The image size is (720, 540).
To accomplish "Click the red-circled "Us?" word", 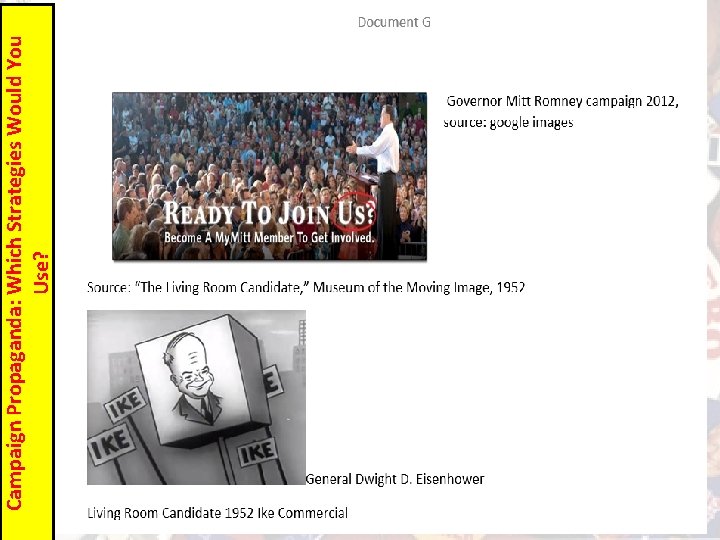I will tap(356, 213).
